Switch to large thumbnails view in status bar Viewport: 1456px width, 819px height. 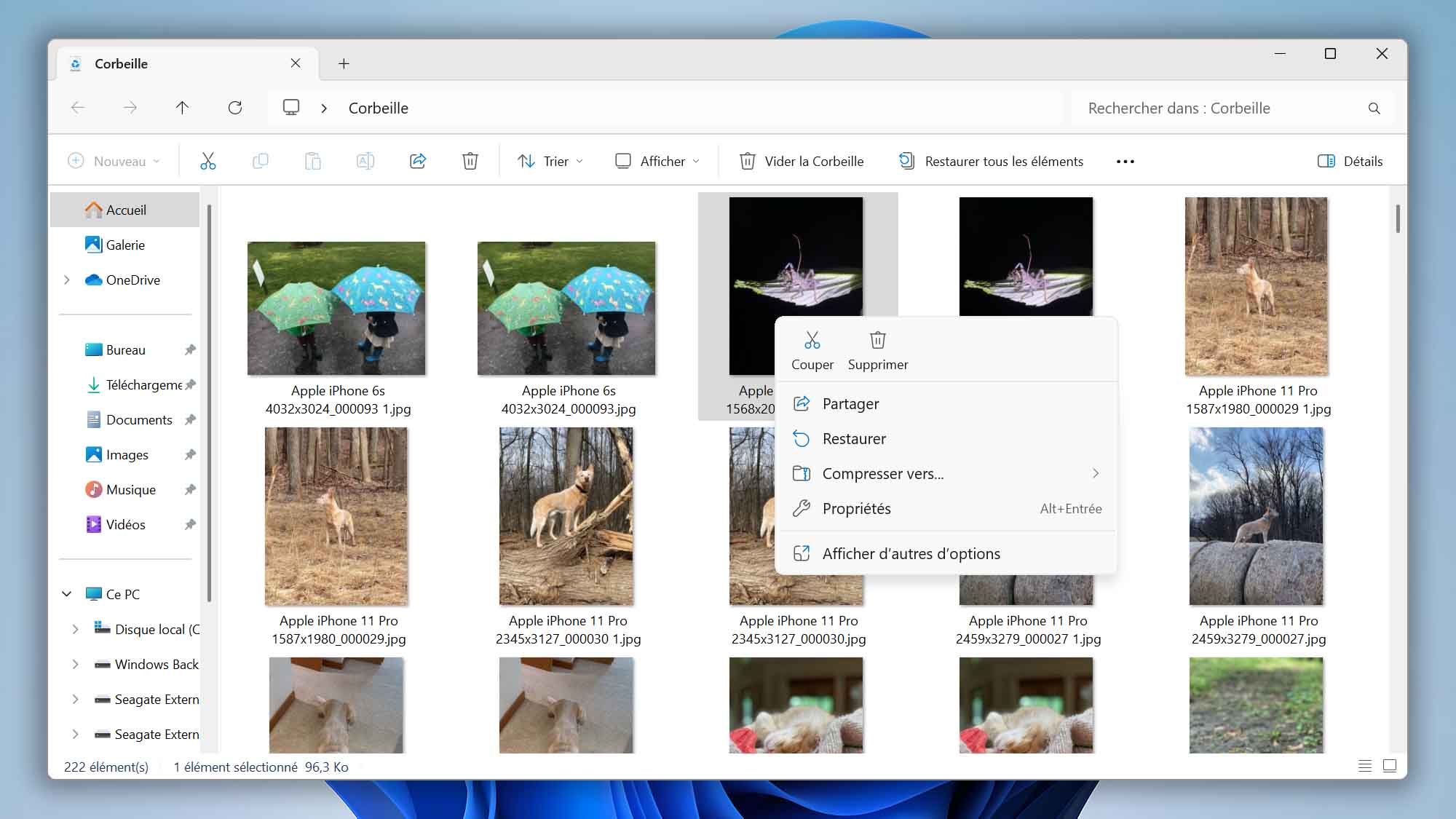pyautogui.click(x=1390, y=766)
